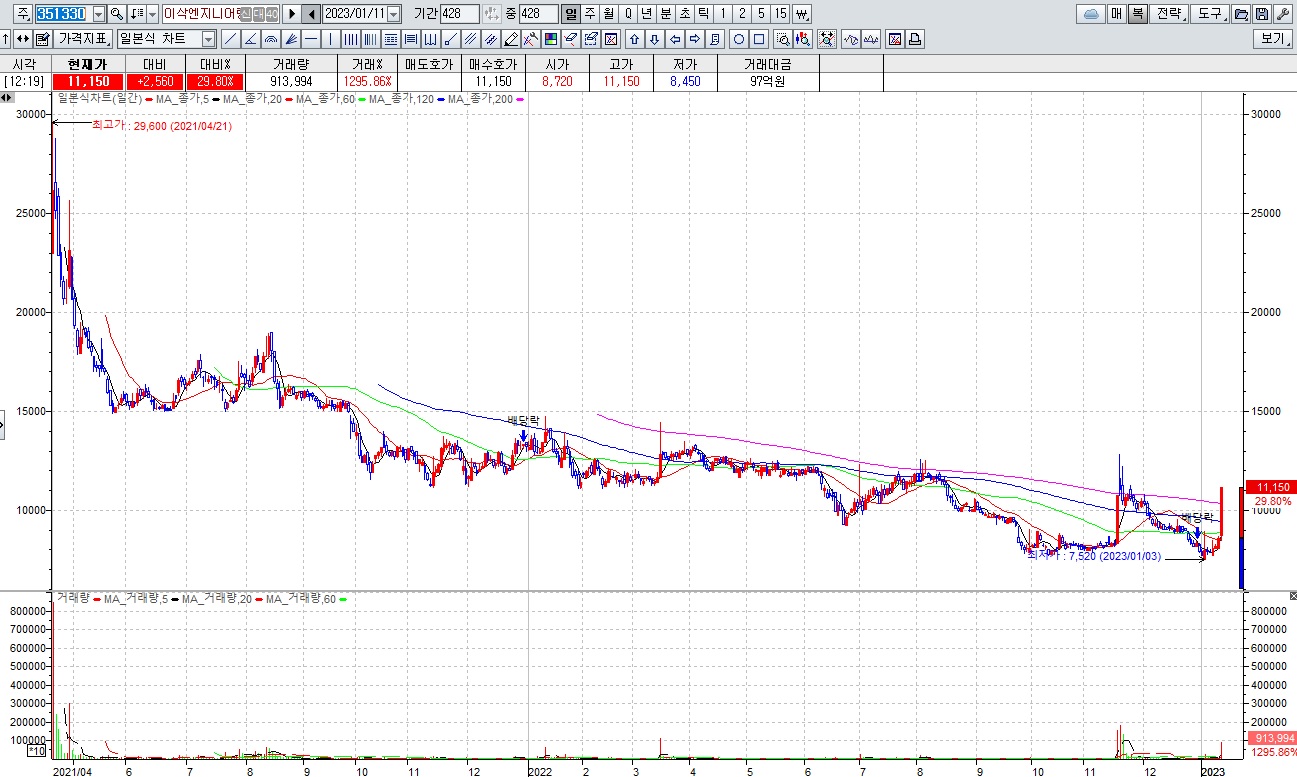The image size is (1297, 777).
Task: Select the vertical line tool
Action: 330,39
